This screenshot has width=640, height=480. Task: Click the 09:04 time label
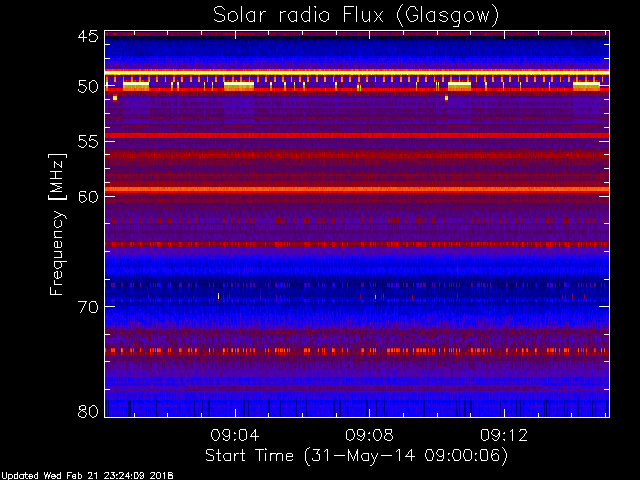click(x=235, y=435)
